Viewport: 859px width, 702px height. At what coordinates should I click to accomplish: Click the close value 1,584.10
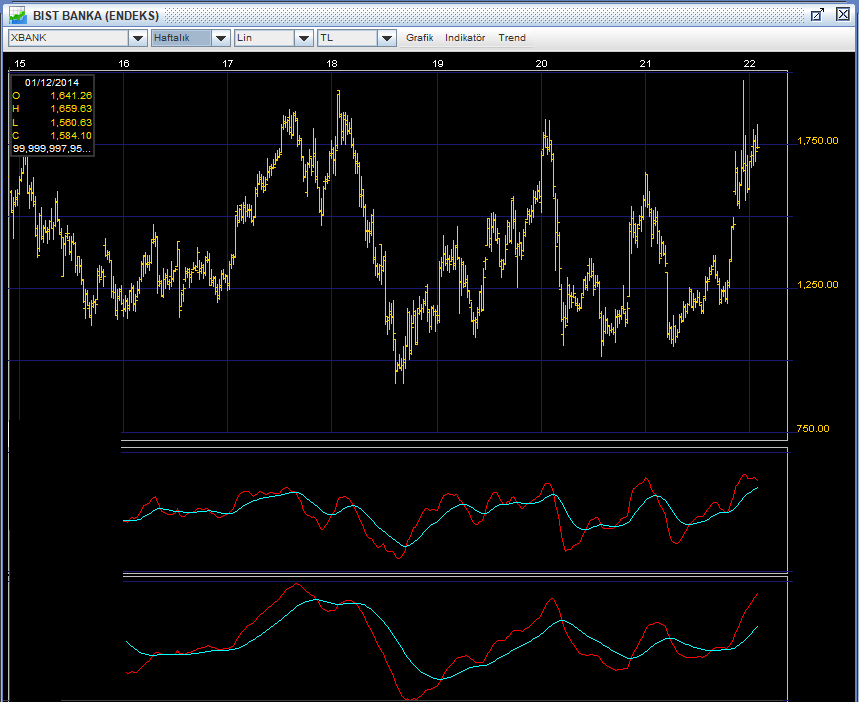71,136
